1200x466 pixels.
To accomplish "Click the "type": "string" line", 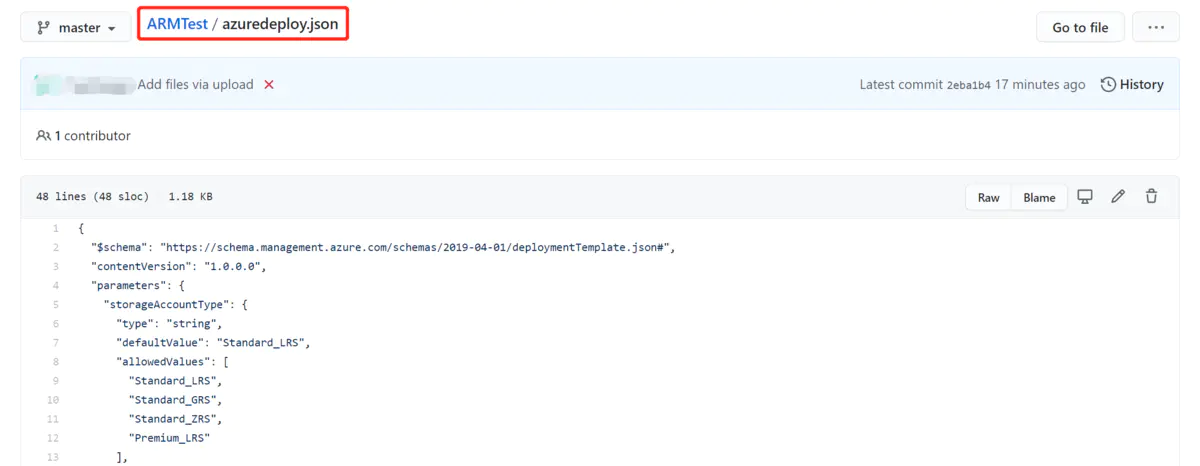I will click(169, 324).
